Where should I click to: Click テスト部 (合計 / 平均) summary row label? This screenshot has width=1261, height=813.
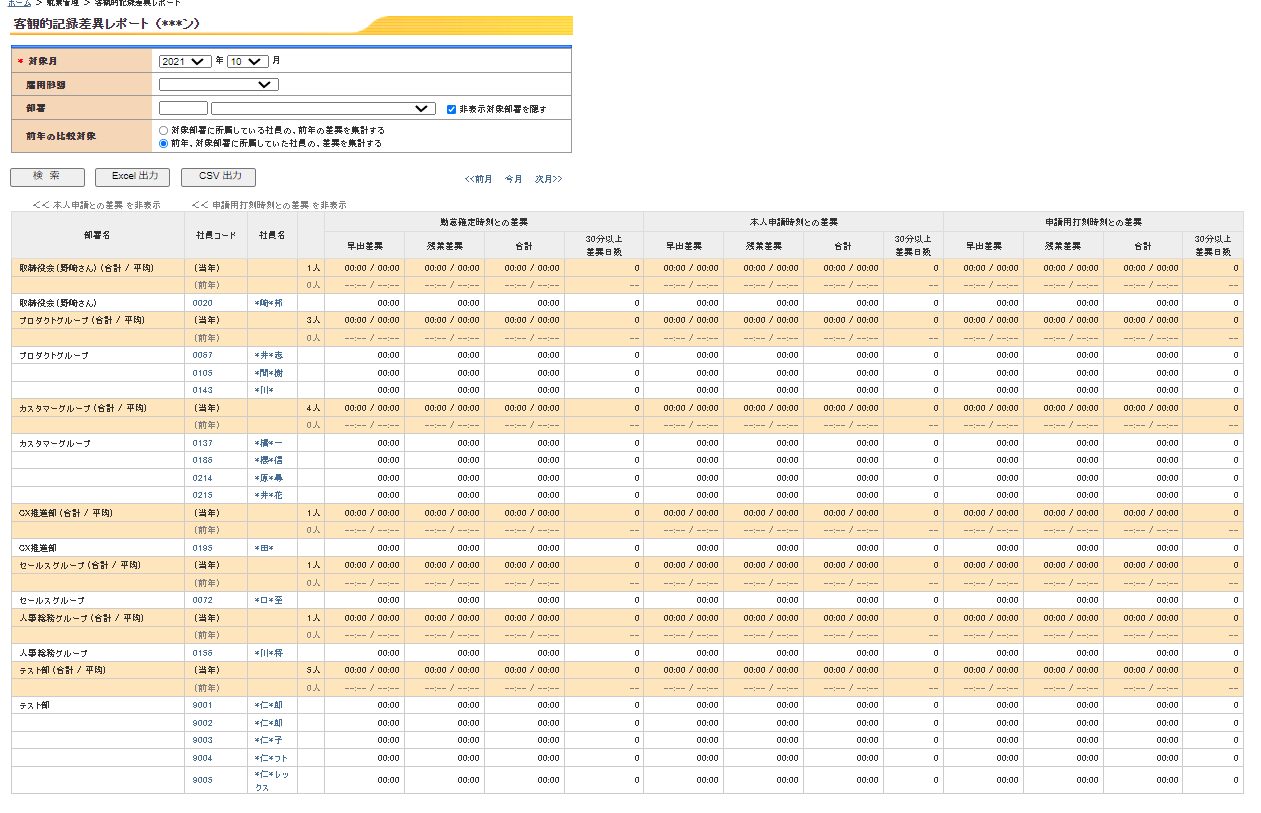(x=62, y=670)
